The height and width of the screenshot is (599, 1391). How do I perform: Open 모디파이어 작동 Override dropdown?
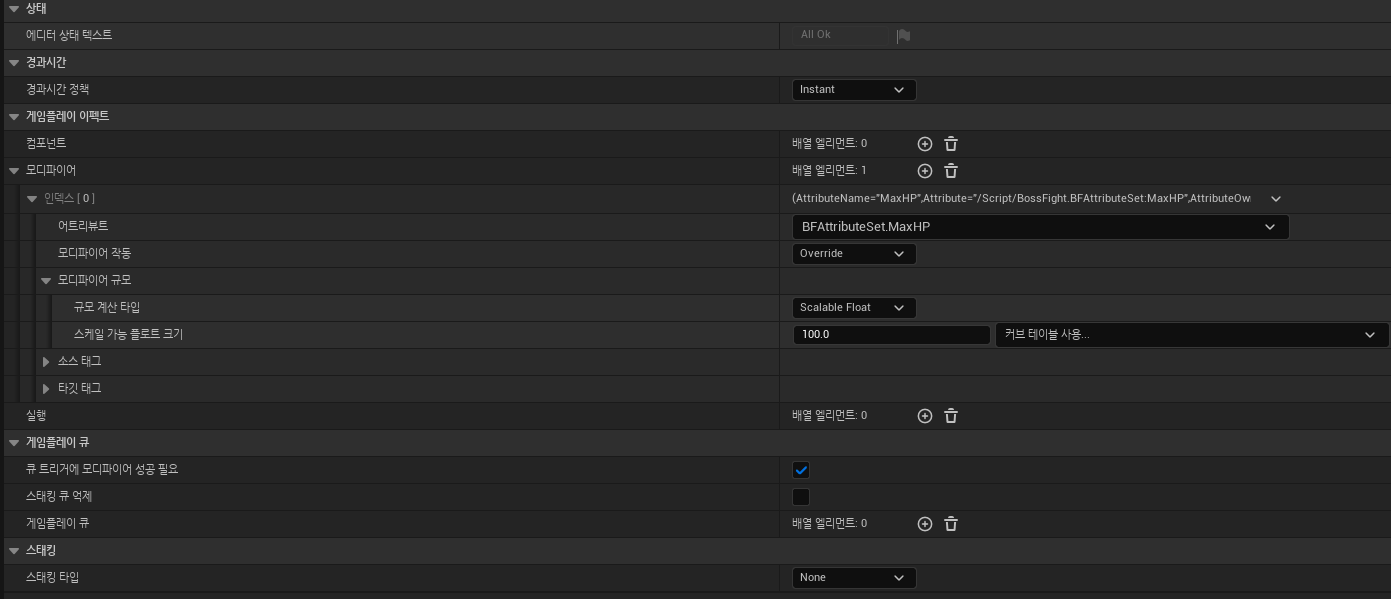pyautogui.click(x=854, y=254)
